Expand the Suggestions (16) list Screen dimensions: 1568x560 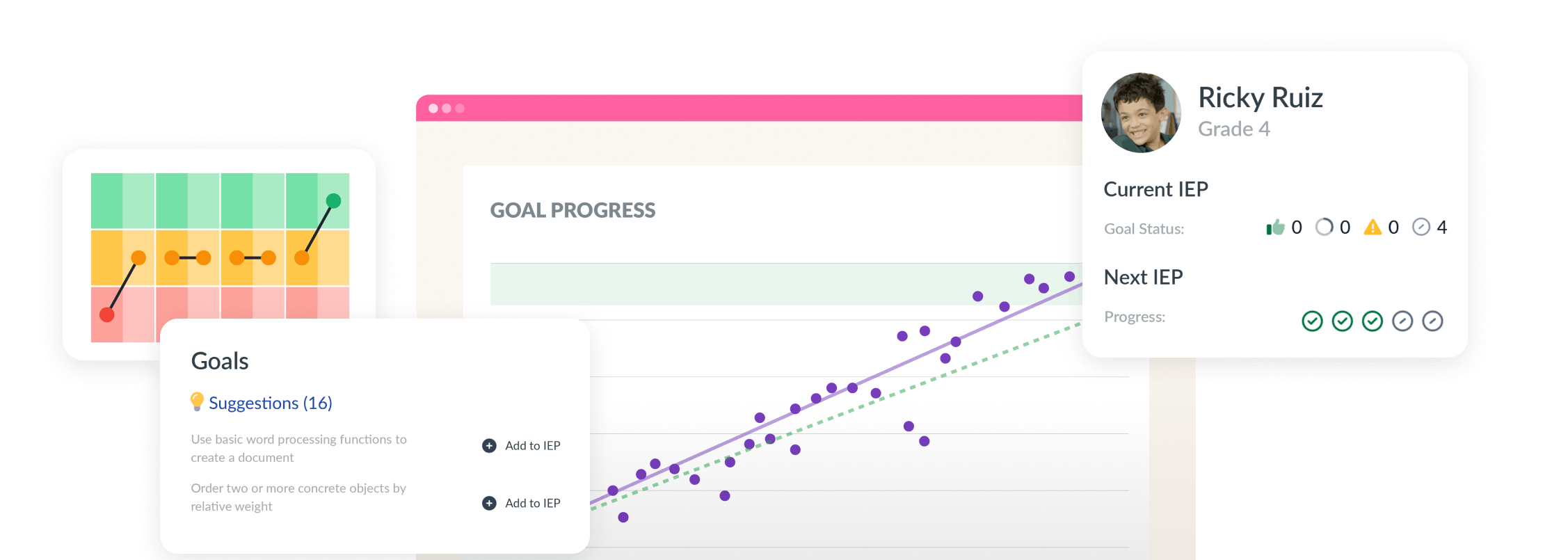tap(270, 403)
